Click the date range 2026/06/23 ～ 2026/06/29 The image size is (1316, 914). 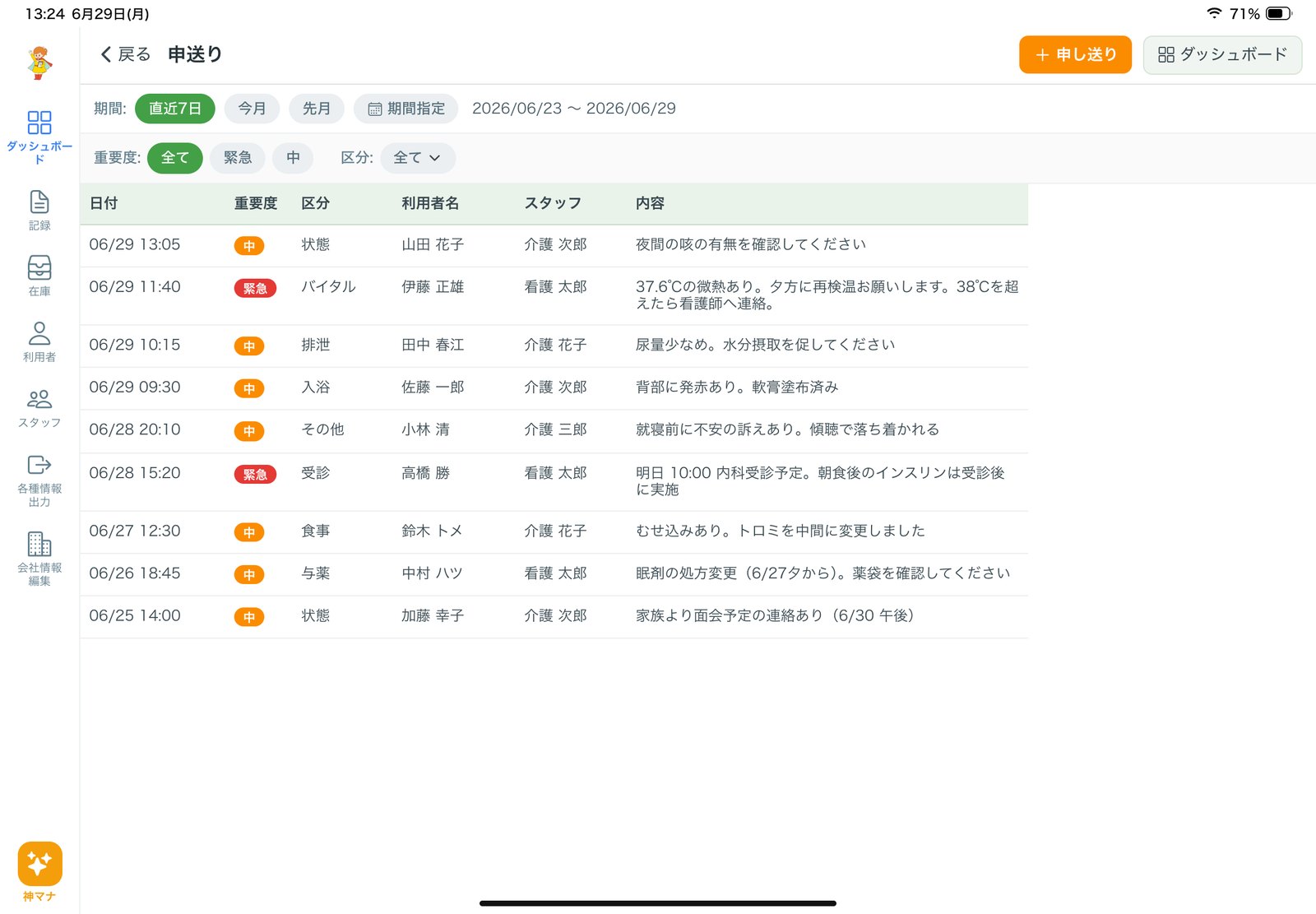click(x=574, y=109)
